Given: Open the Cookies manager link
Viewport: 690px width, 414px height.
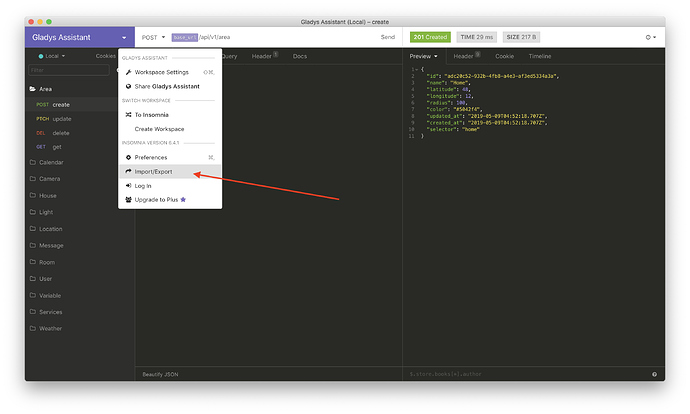Looking at the screenshot, I should tap(106, 56).
